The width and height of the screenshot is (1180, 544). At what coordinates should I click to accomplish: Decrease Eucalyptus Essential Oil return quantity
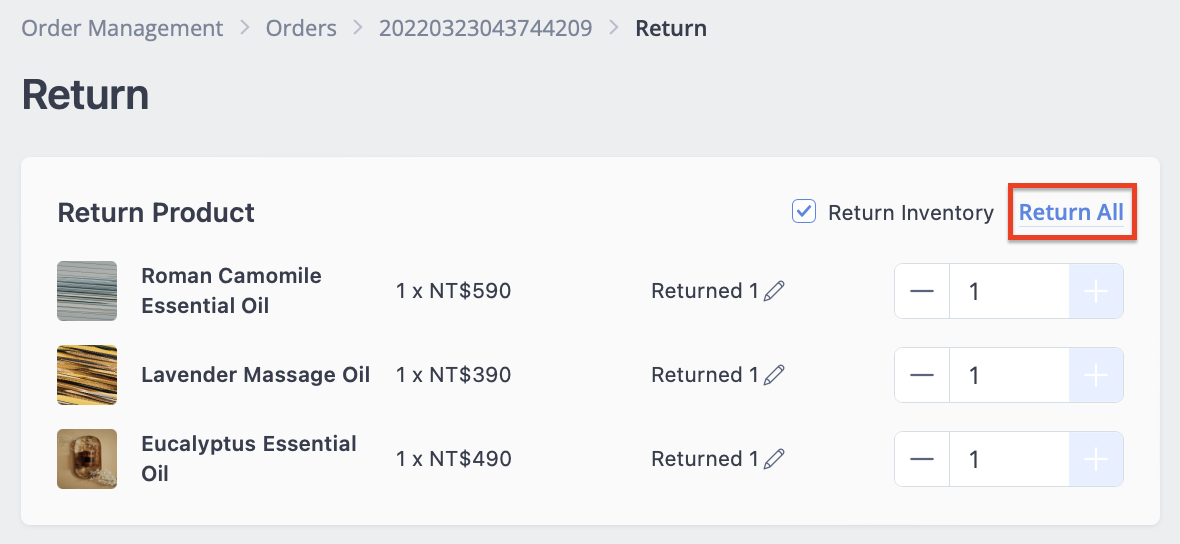point(922,459)
